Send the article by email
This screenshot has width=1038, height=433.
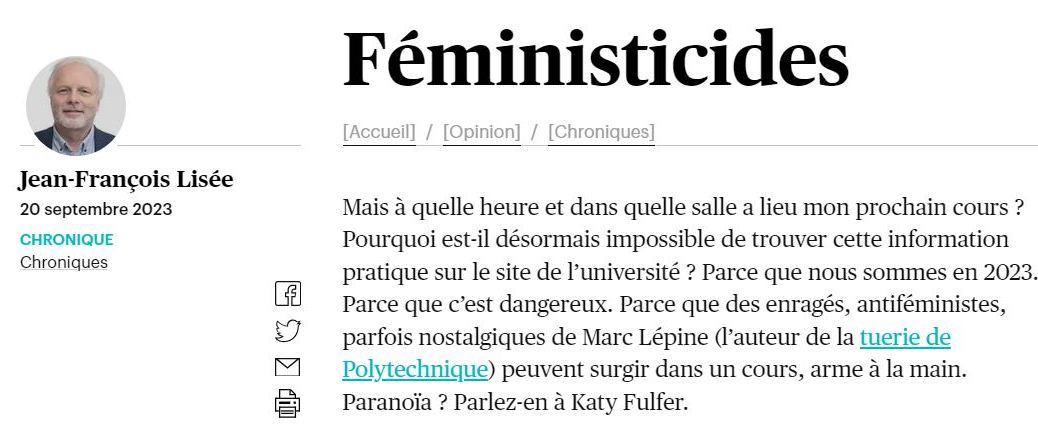[287, 367]
